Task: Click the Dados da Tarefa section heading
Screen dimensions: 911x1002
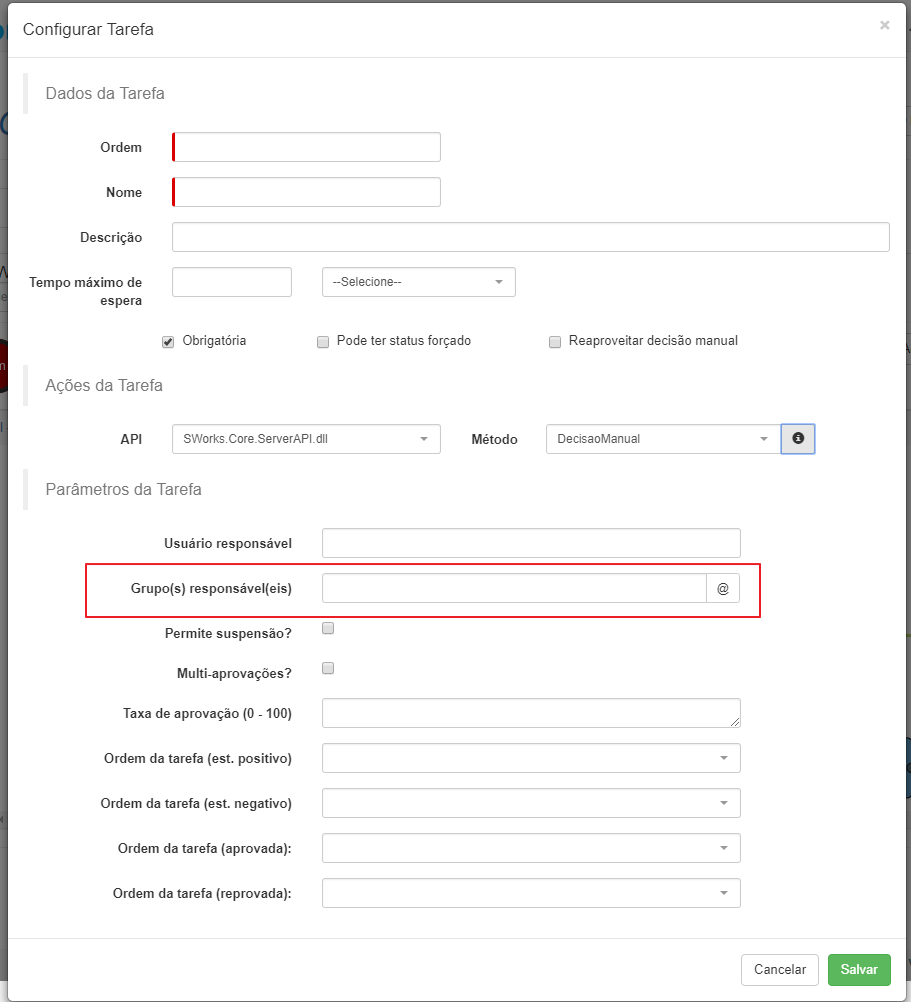Action: coord(105,93)
